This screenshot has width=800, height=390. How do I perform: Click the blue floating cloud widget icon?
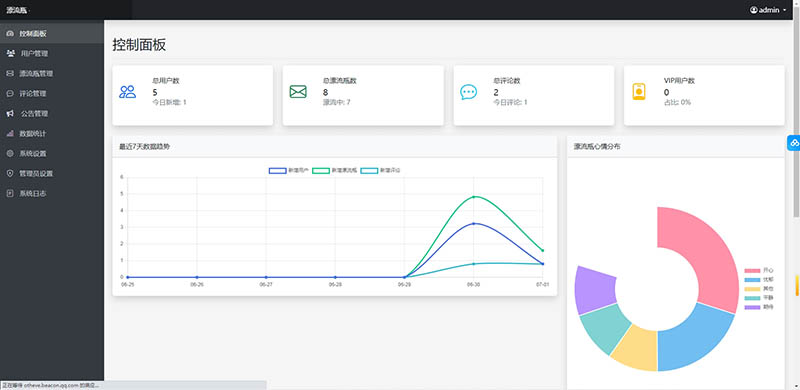(x=794, y=143)
